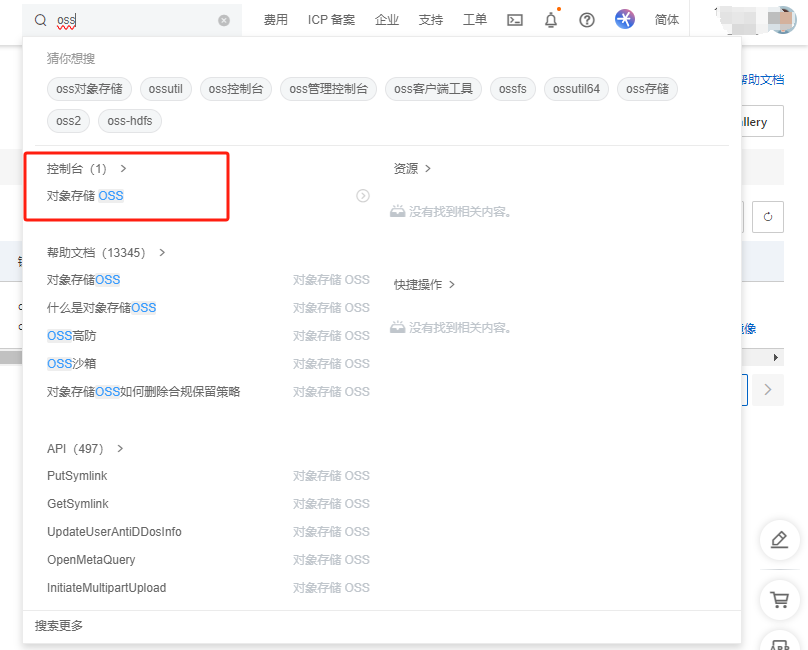Select the ossfs suggestion chip
Viewport: 808px width, 650px height.
click(513, 89)
